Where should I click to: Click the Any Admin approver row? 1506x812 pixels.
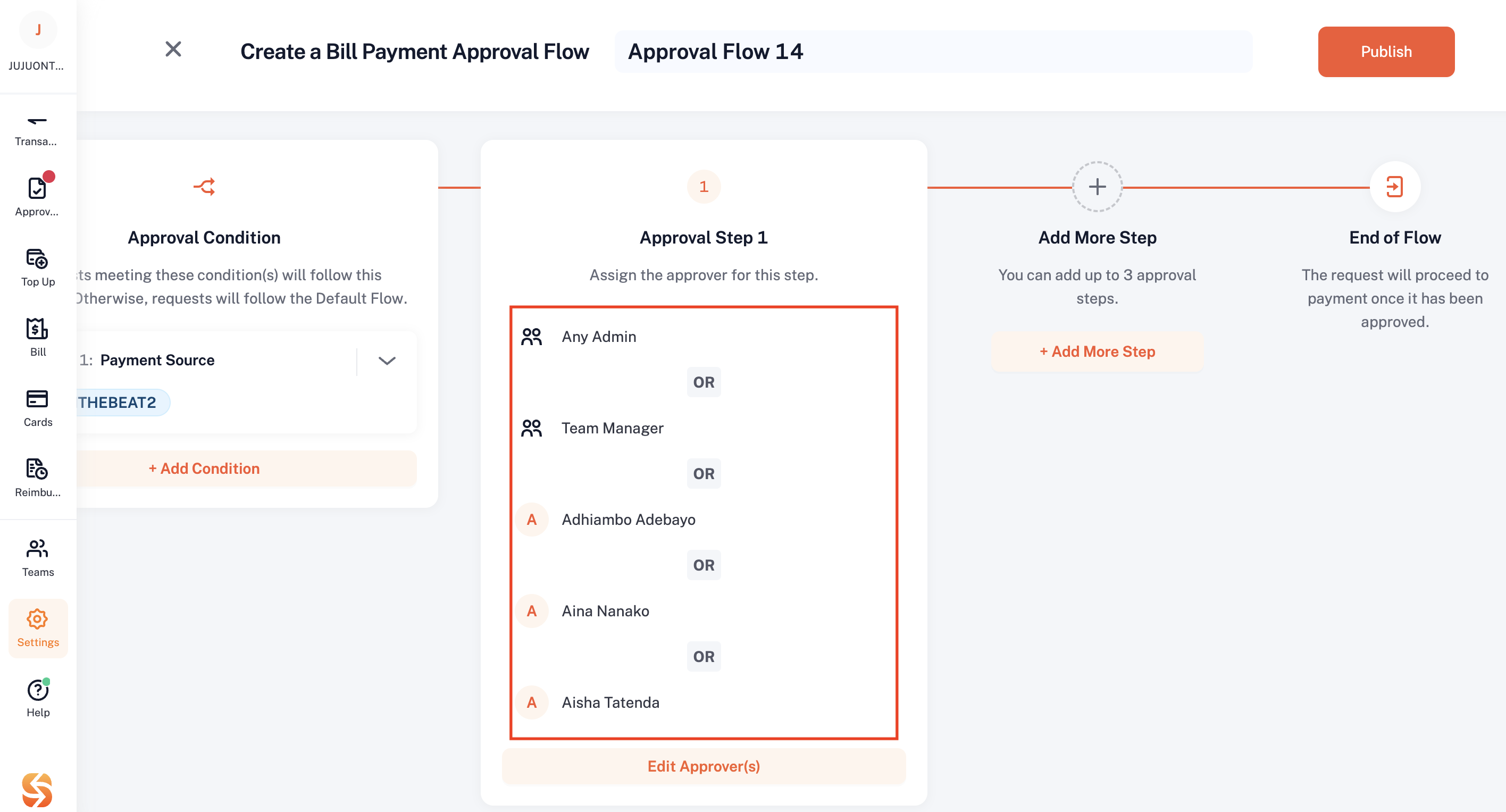coord(704,336)
